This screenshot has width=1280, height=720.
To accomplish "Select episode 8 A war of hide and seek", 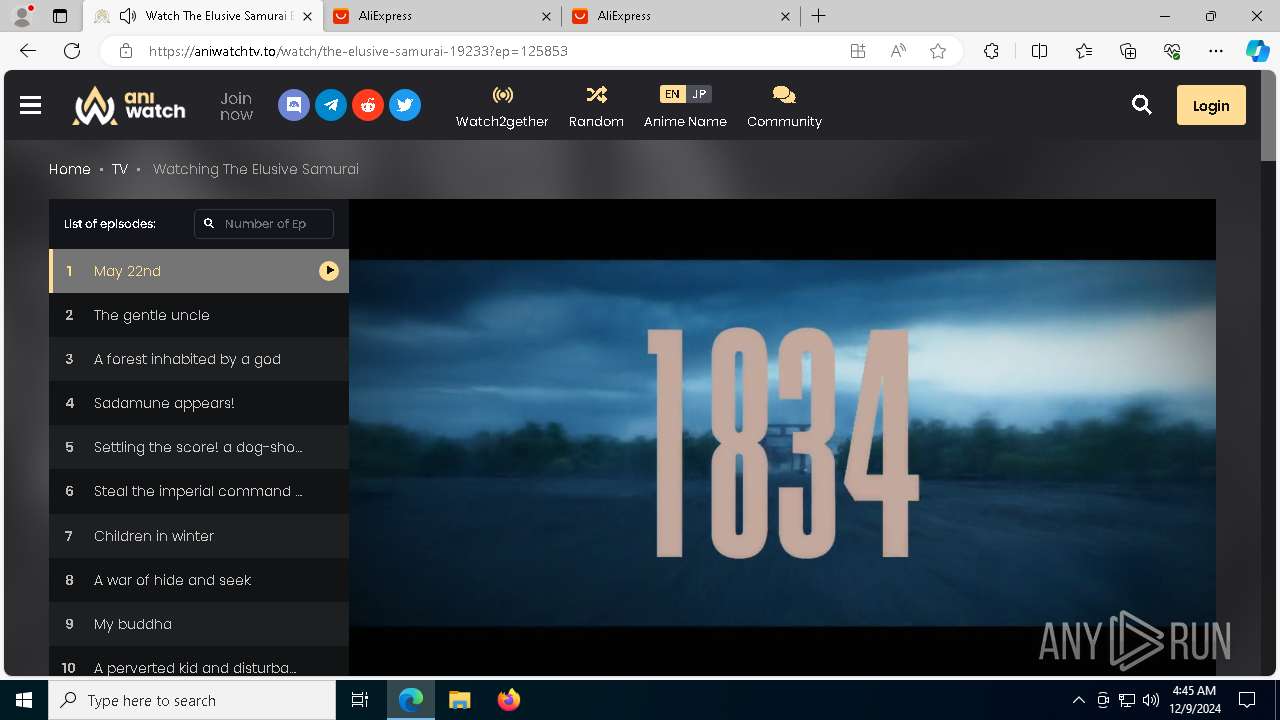I will (199, 580).
